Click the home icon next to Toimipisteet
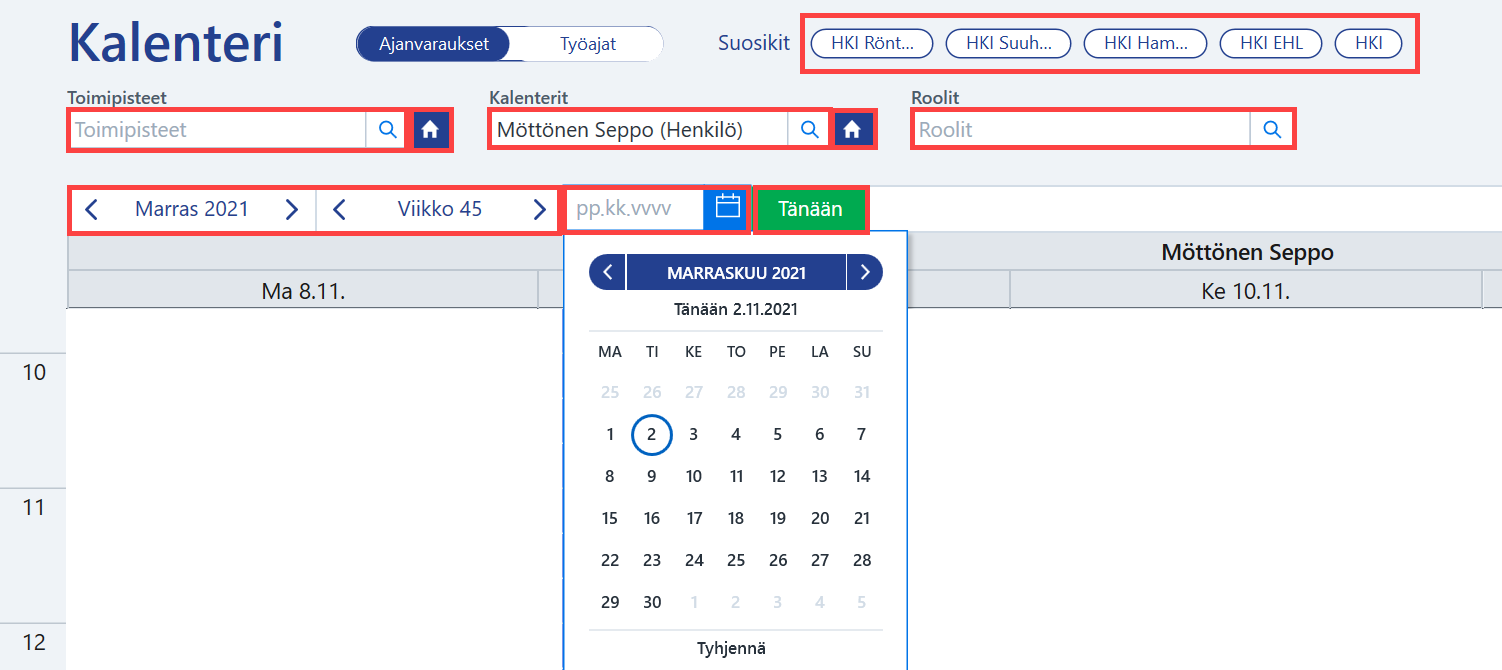This screenshot has width=1502, height=670. (430, 129)
